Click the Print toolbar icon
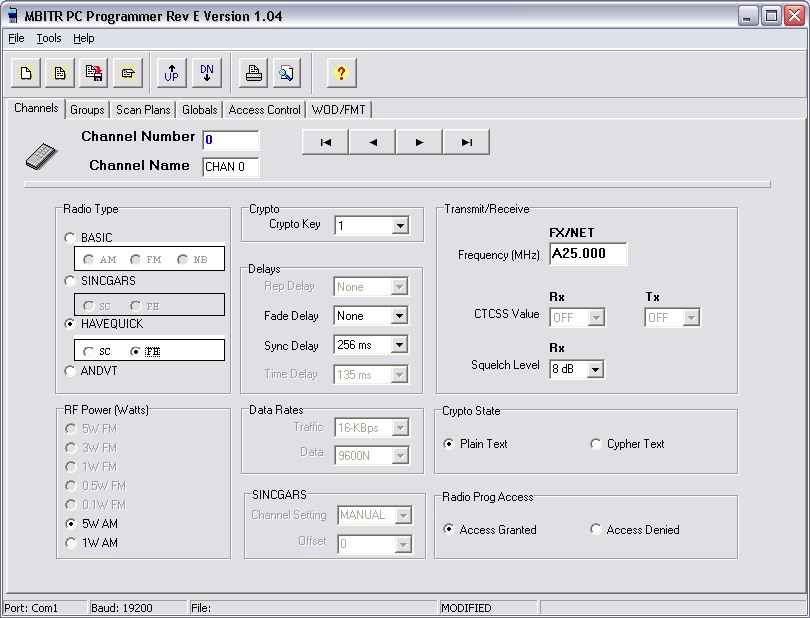 (x=254, y=73)
